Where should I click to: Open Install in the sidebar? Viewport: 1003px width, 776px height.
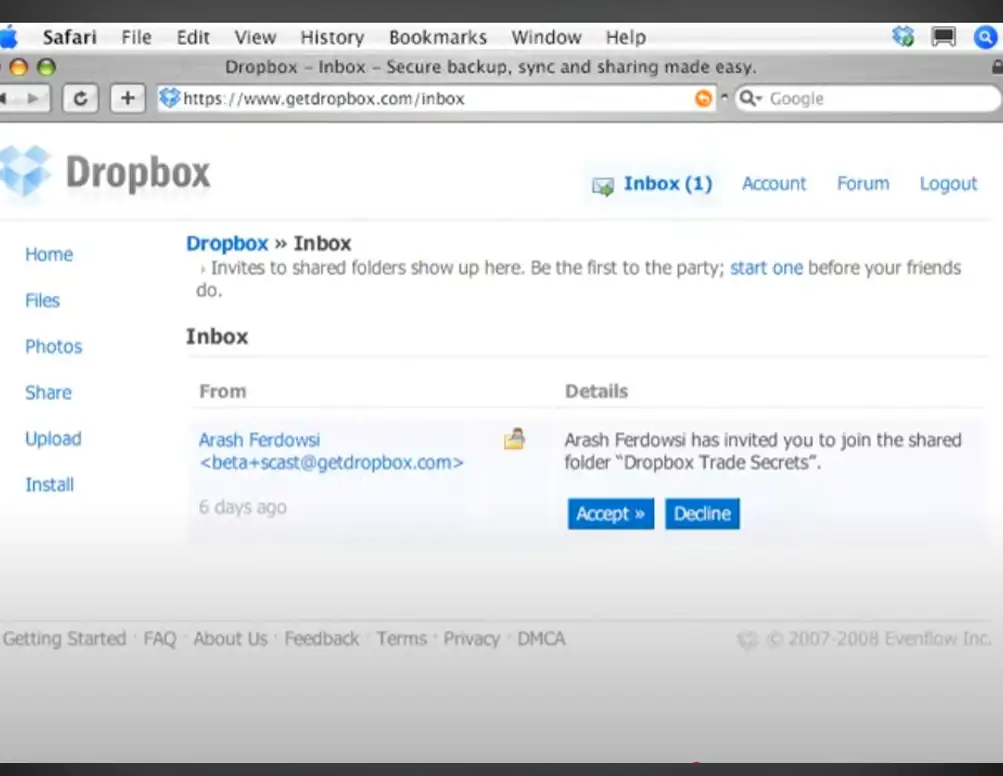click(x=49, y=485)
